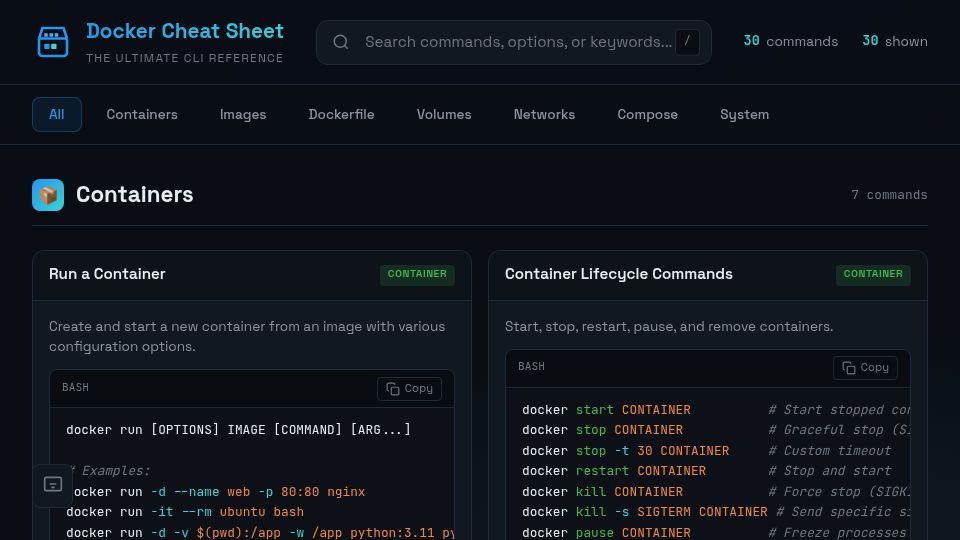Switch to the Containers tab
The width and height of the screenshot is (960, 540).
pos(142,114)
